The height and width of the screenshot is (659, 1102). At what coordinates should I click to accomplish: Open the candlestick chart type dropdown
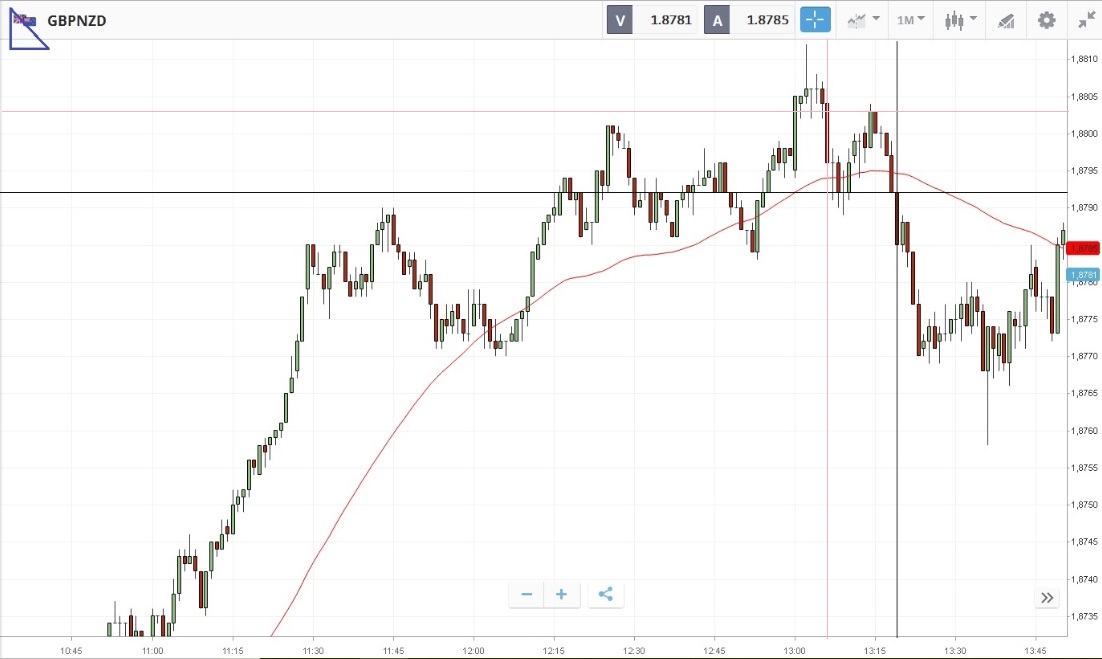click(x=960, y=20)
